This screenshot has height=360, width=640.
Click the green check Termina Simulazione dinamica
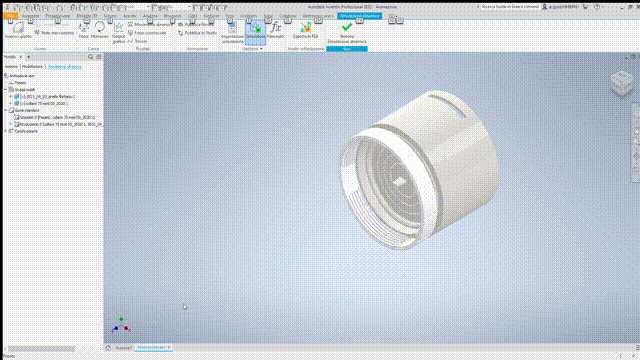point(347,32)
